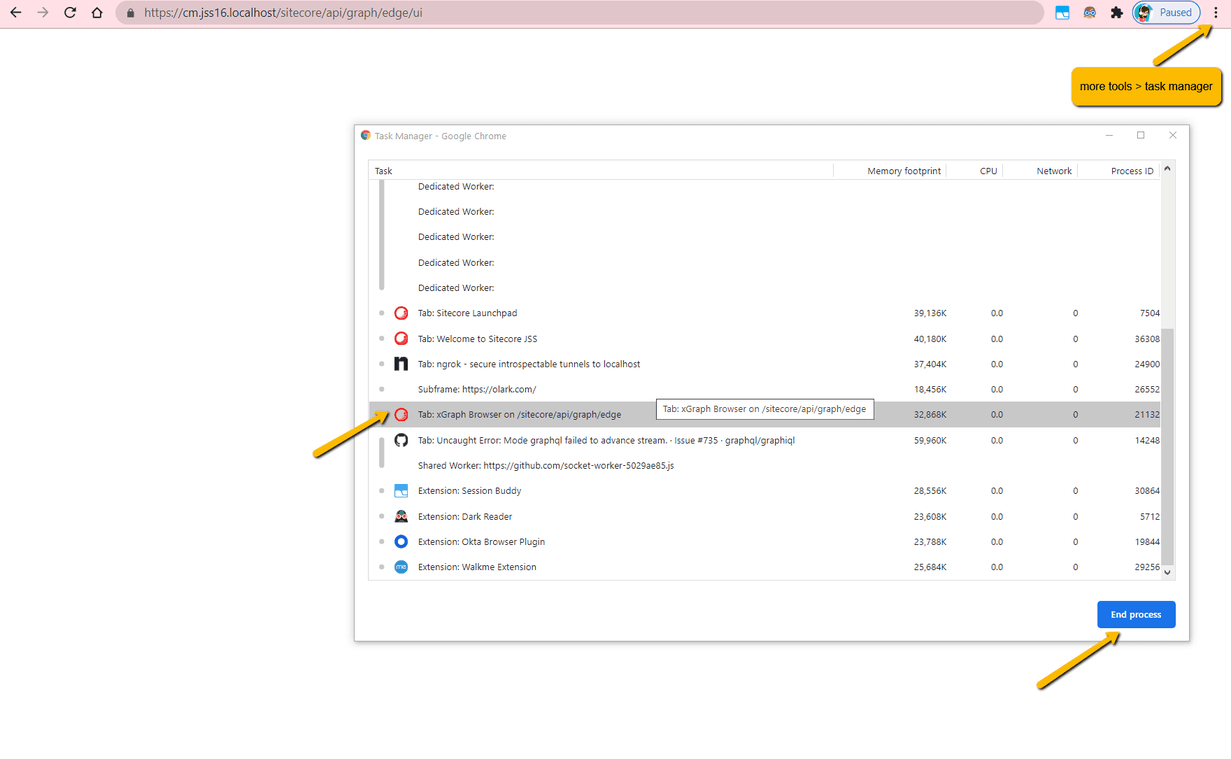The height and width of the screenshot is (759, 1231).
Task: Click Dark Reader list row icon
Action: point(401,517)
